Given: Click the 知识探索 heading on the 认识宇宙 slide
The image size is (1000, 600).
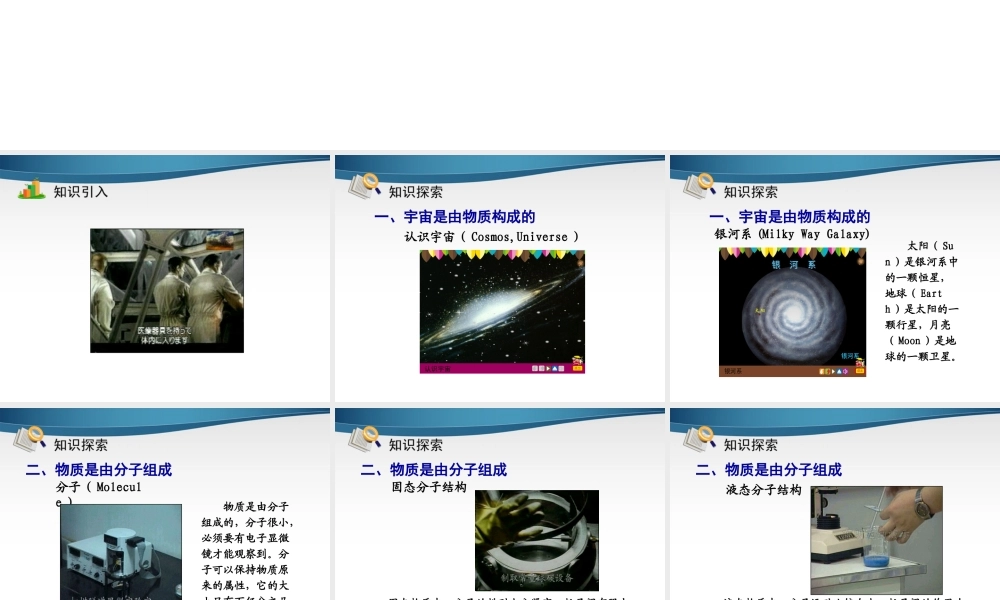Looking at the screenshot, I should (416, 192).
